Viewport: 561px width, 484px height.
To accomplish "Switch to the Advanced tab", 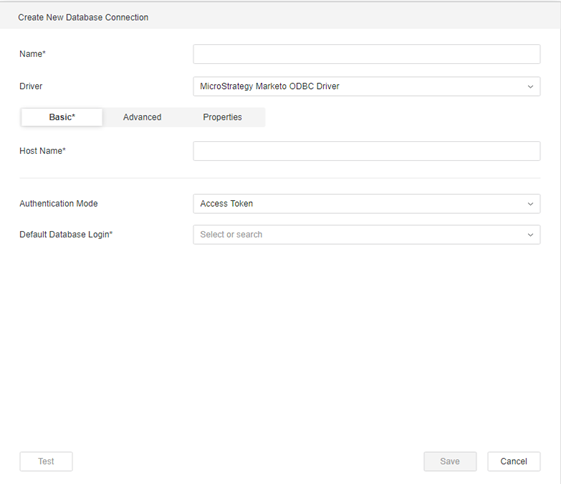I will pyautogui.click(x=142, y=117).
